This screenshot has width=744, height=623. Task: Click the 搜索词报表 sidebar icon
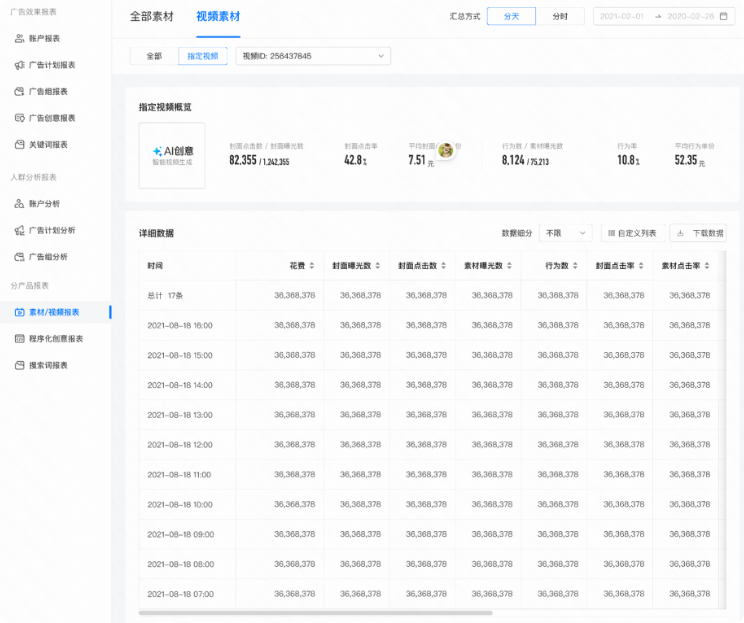[x=19, y=365]
